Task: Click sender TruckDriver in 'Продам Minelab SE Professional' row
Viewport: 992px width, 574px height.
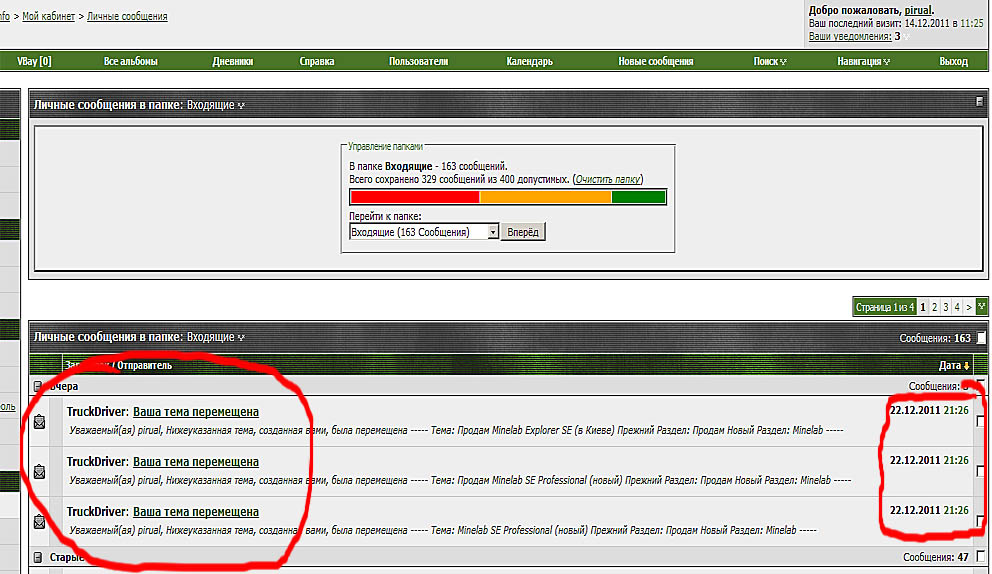Action: (x=97, y=462)
